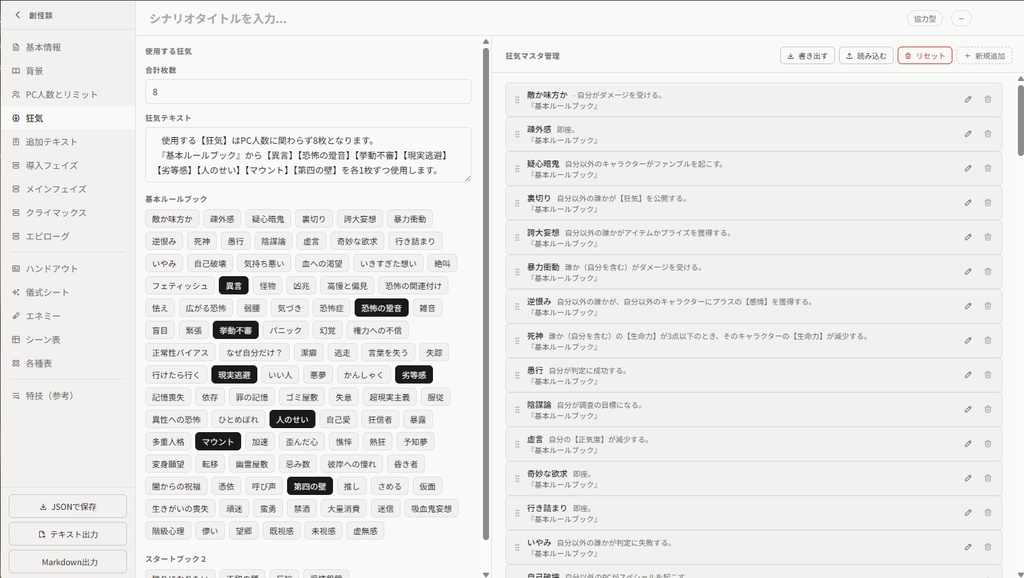
Task: Deselect the マウント madness chip
Action: (x=217, y=442)
